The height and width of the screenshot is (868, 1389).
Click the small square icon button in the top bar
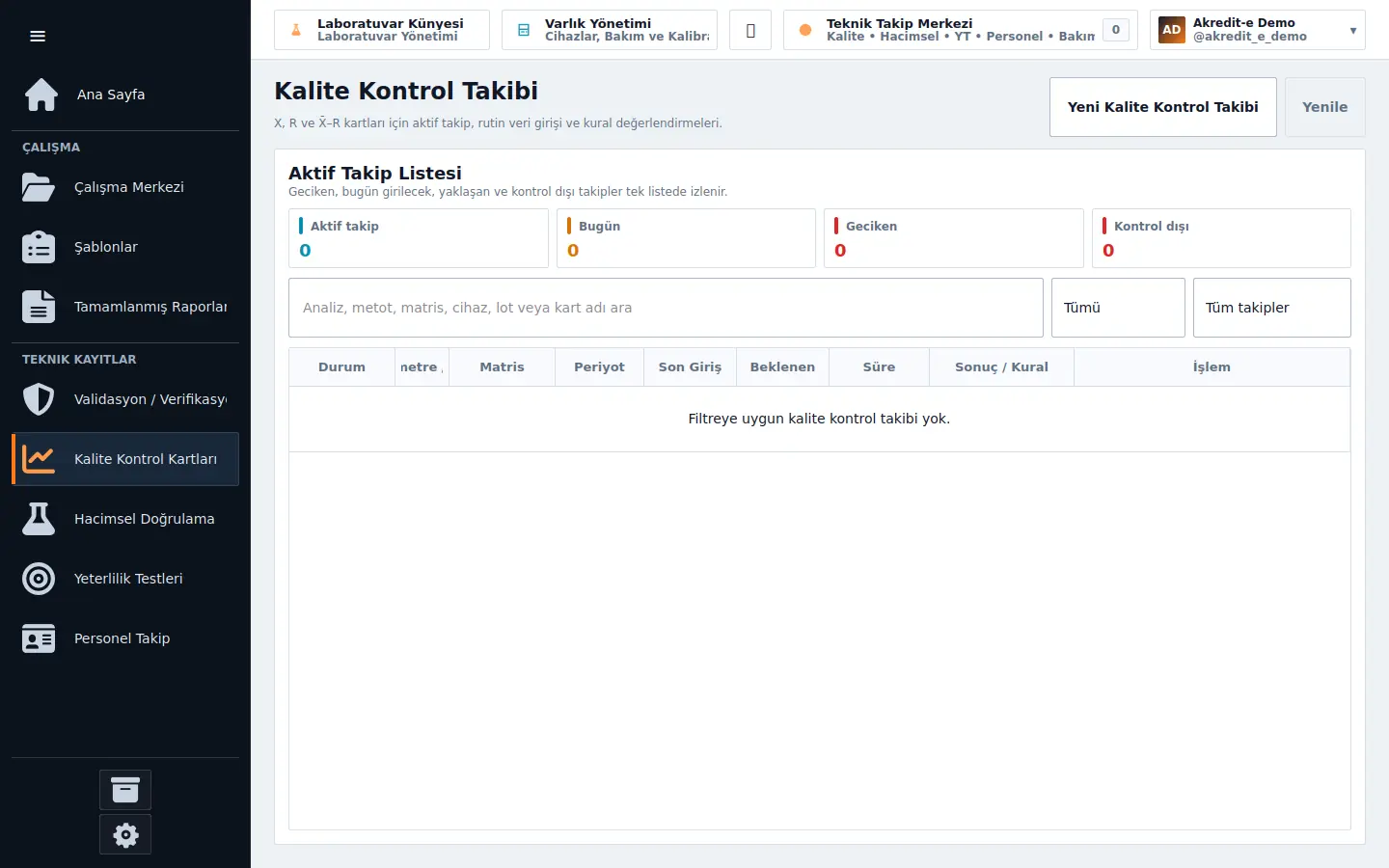coord(750,30)
